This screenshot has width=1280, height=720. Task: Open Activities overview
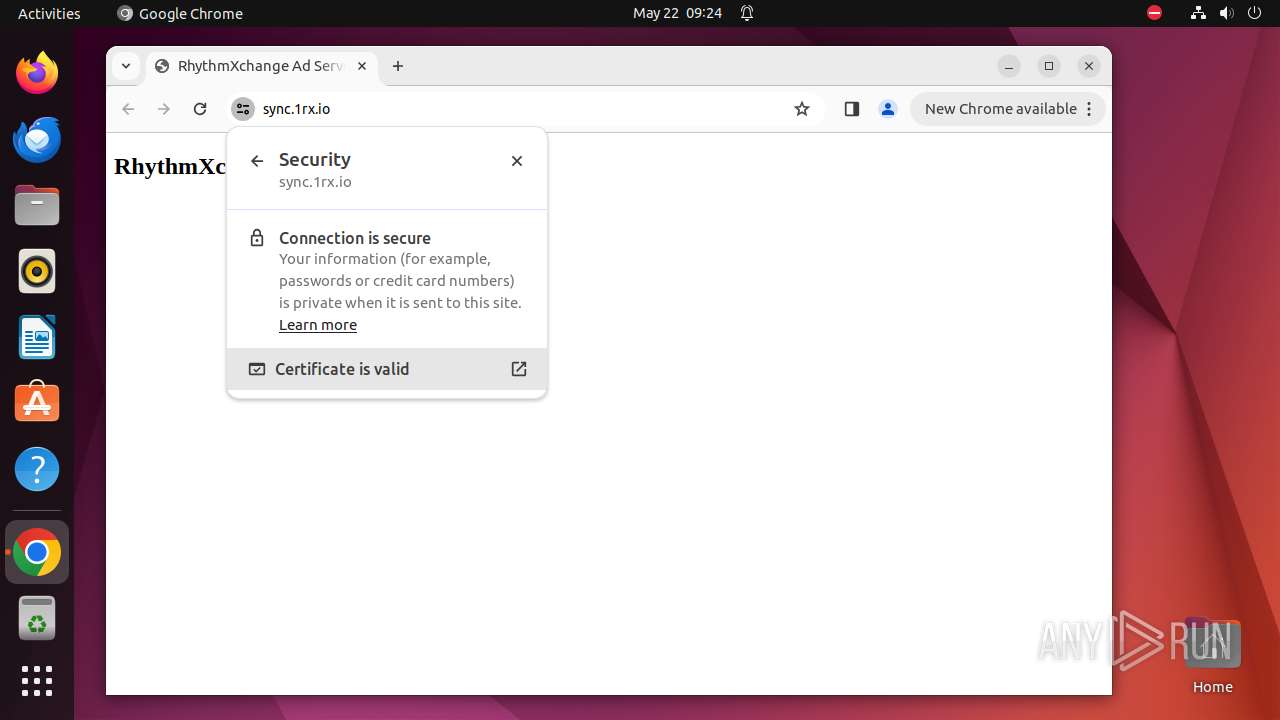coord(49,13)
